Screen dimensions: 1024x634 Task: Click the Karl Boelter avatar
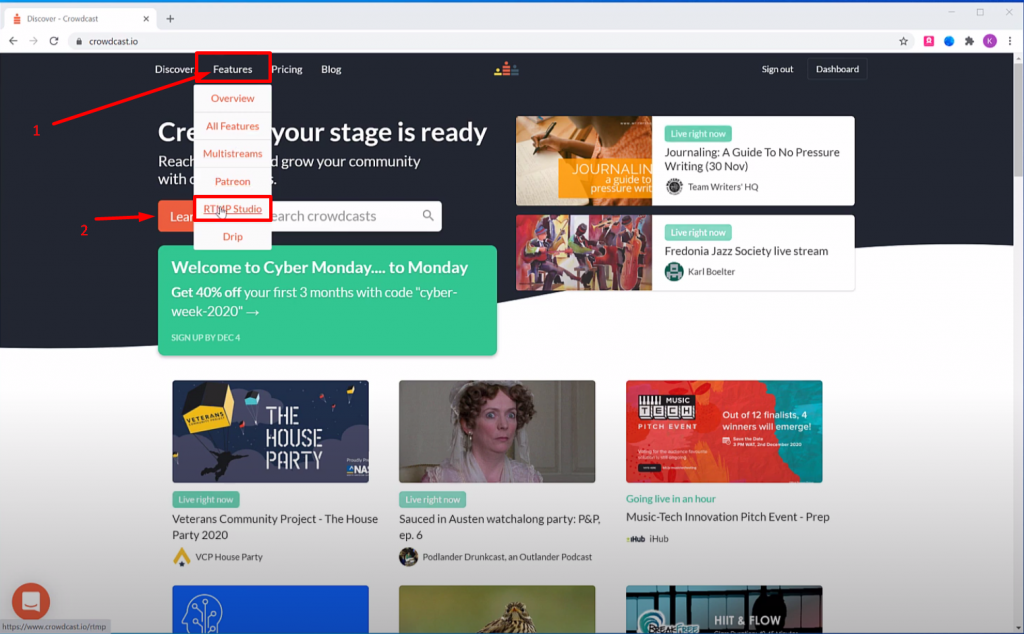pos(674,271)
